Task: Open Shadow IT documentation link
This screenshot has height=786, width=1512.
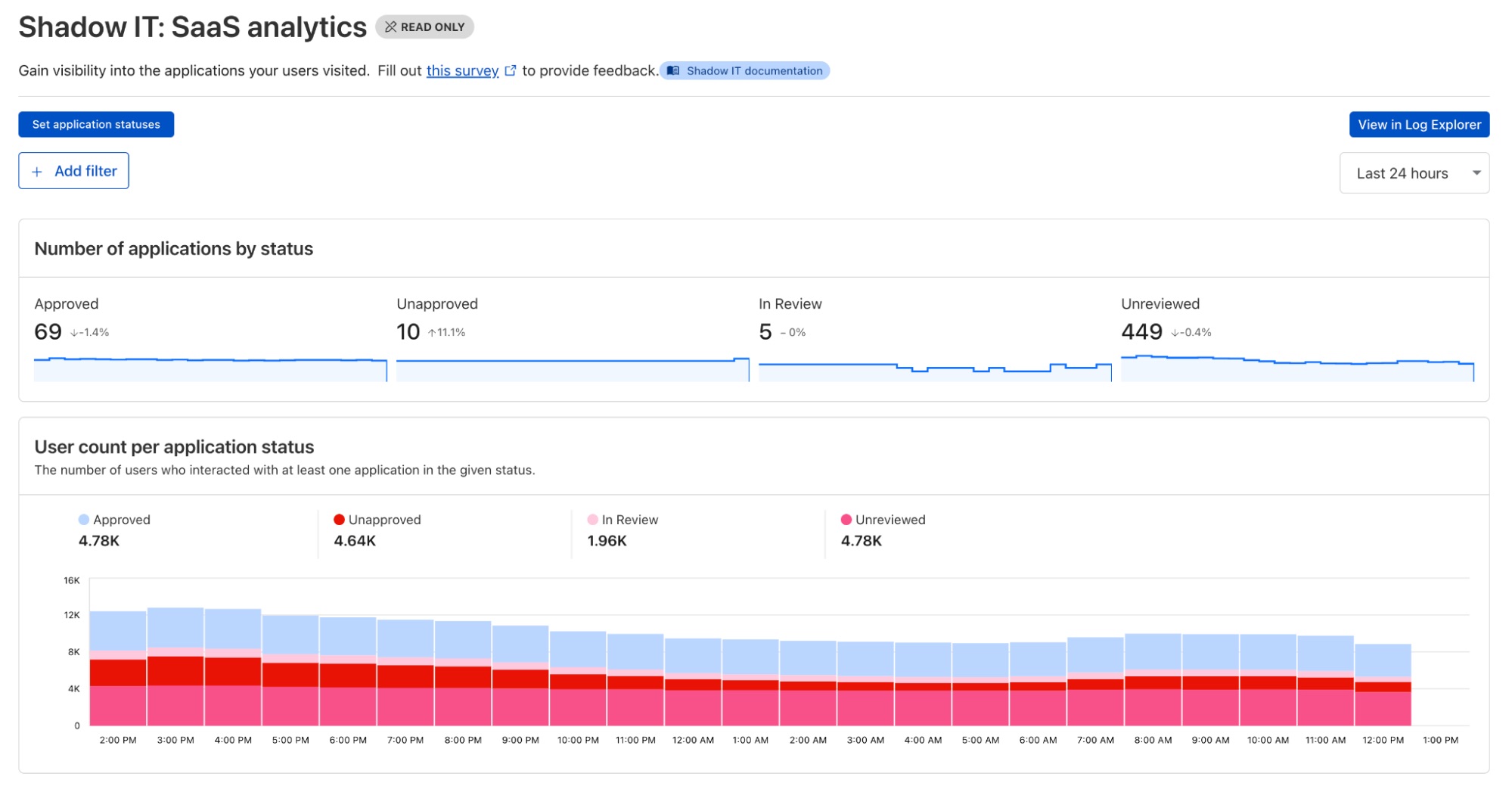Action: point(753,70)
